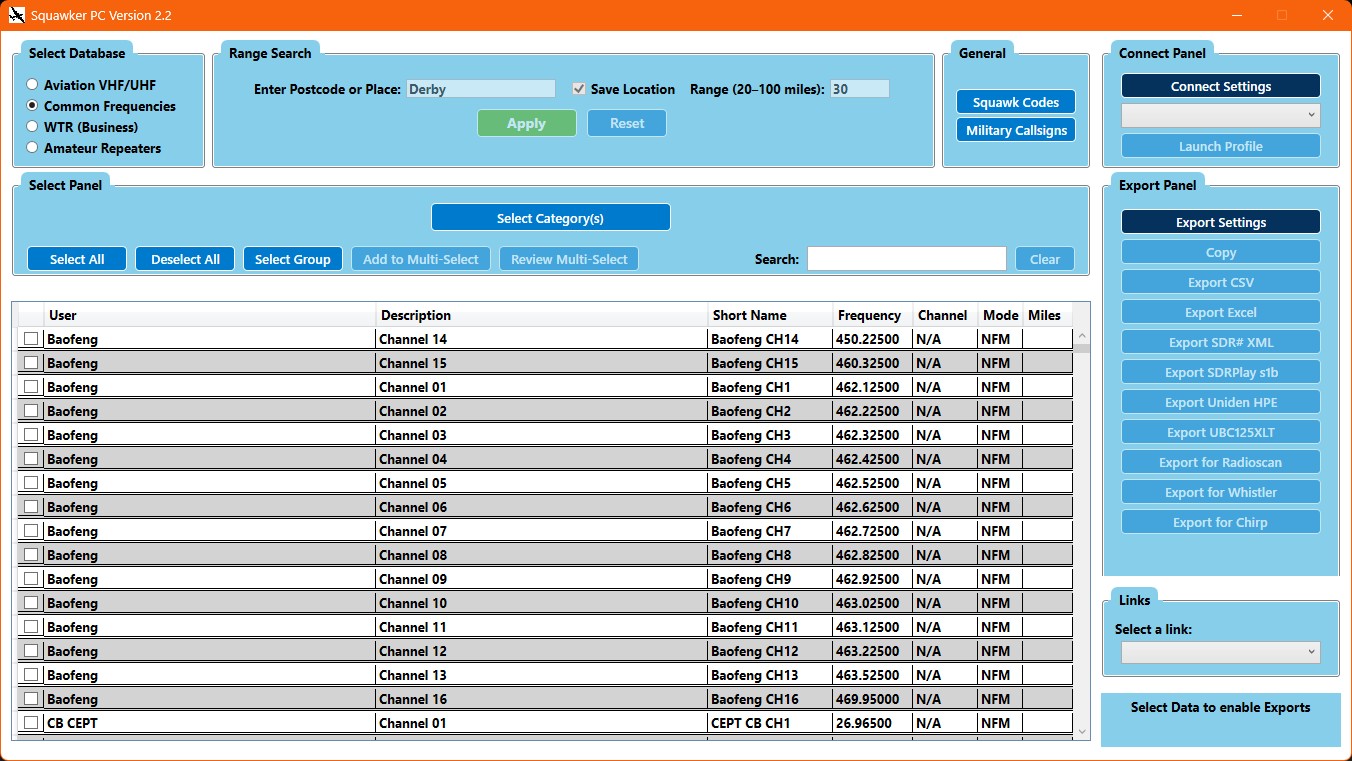The height and width of the screenshot is (761, 1352).
Task: Click the Range miles input field
Action: pos(859,89)
